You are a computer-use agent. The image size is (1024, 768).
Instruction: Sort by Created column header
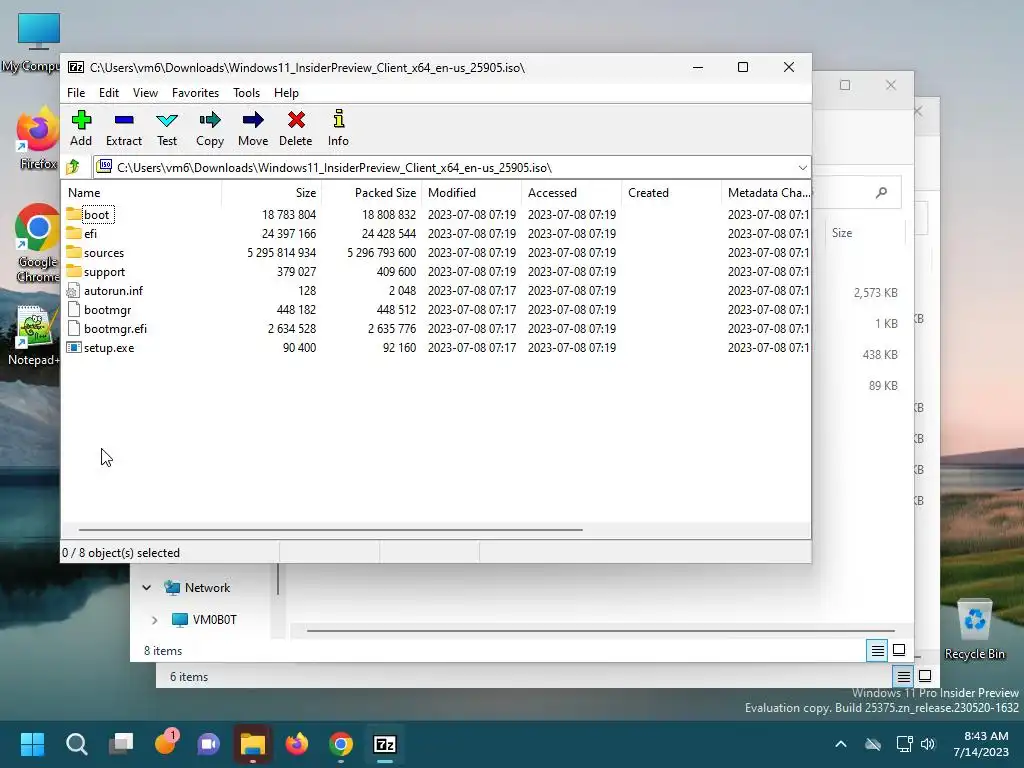point(671,193)
